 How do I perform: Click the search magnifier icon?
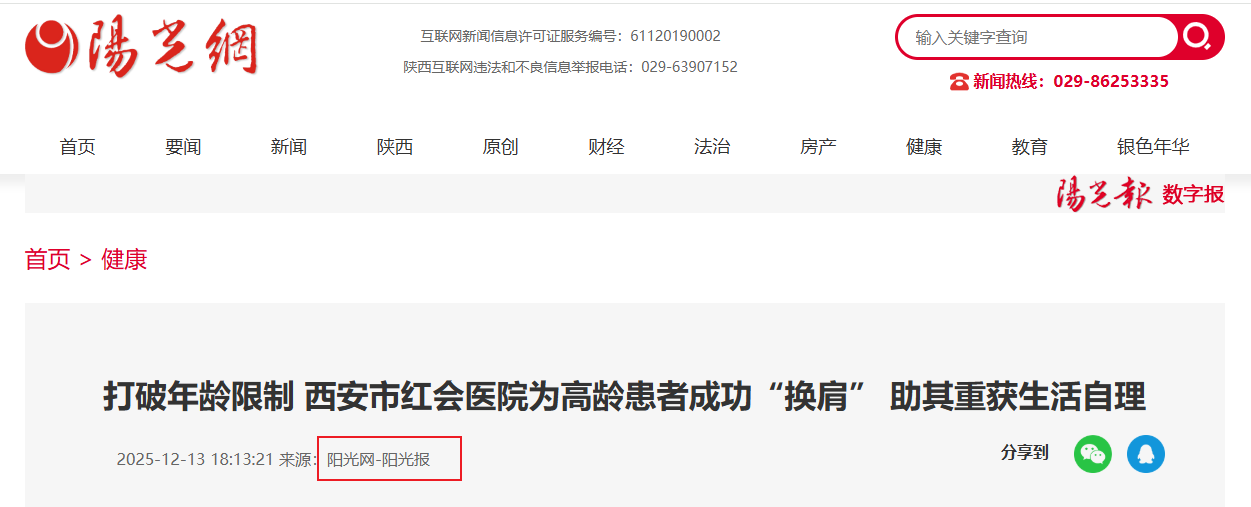tap(1197, 37)
